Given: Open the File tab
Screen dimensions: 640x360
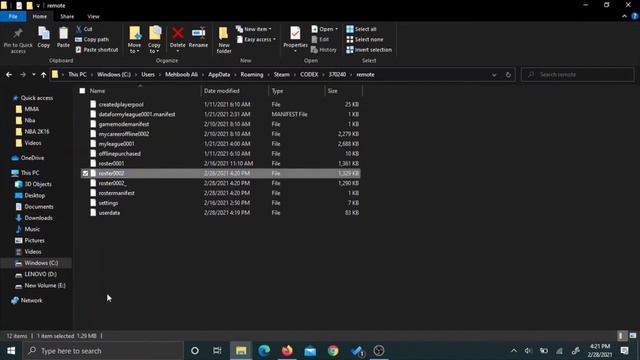Looking at the screenshot, I should pos(13,16).
